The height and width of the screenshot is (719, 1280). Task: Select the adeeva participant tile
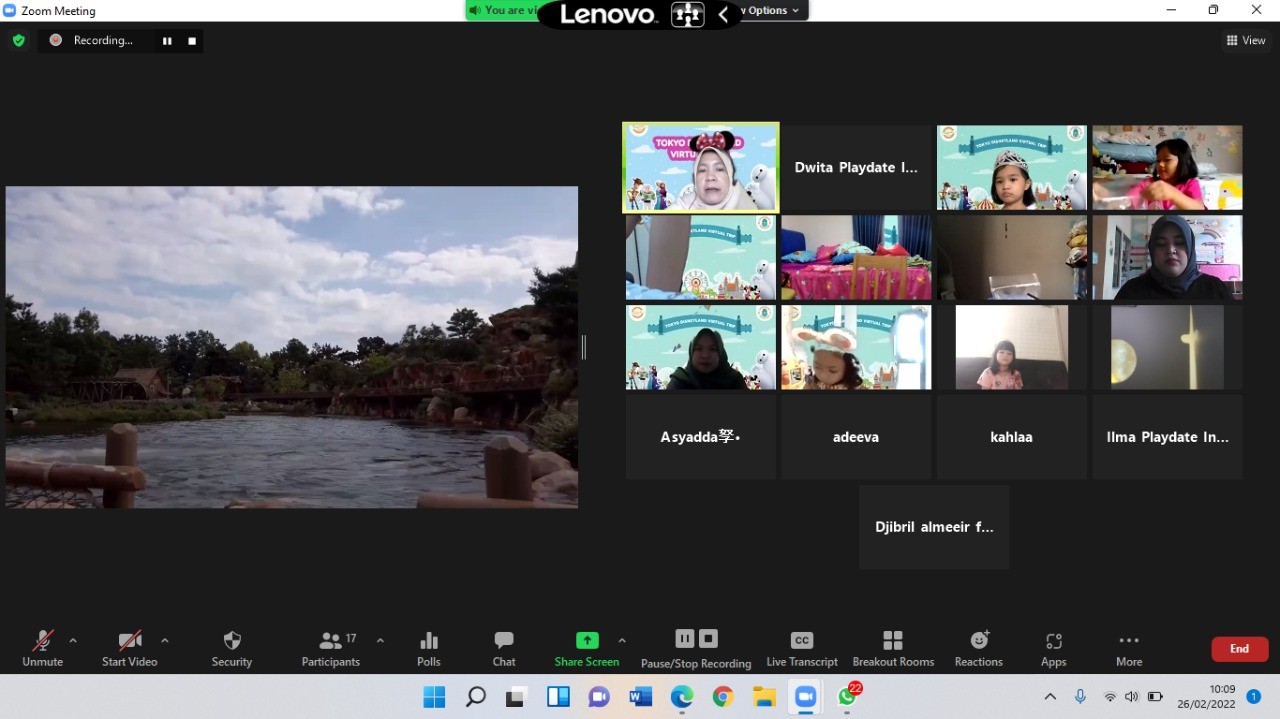[856, 437]
